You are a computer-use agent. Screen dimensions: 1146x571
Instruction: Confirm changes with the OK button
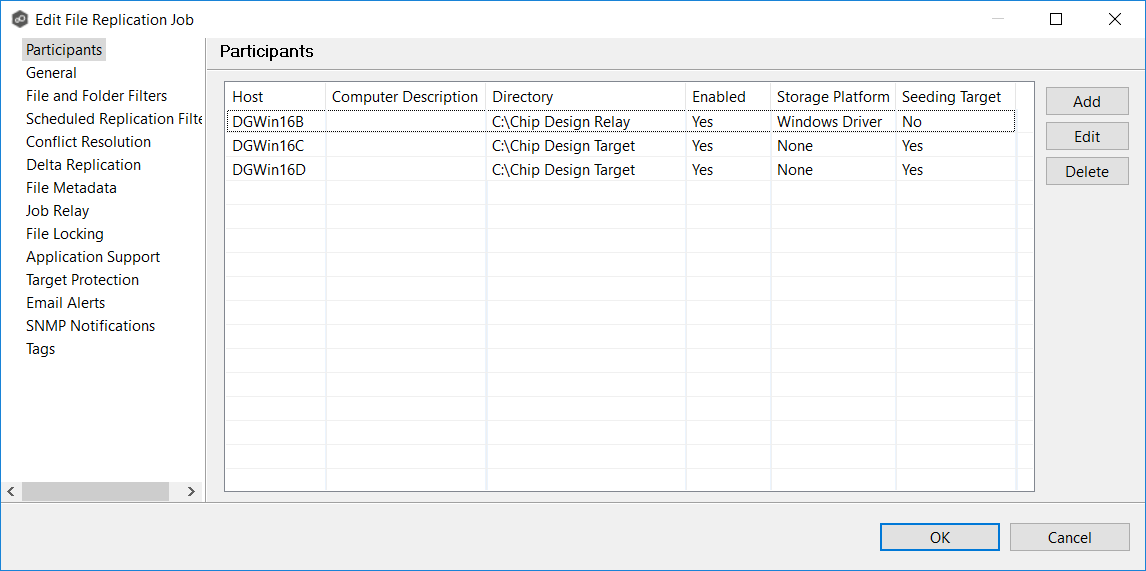(x=939, y=537)
